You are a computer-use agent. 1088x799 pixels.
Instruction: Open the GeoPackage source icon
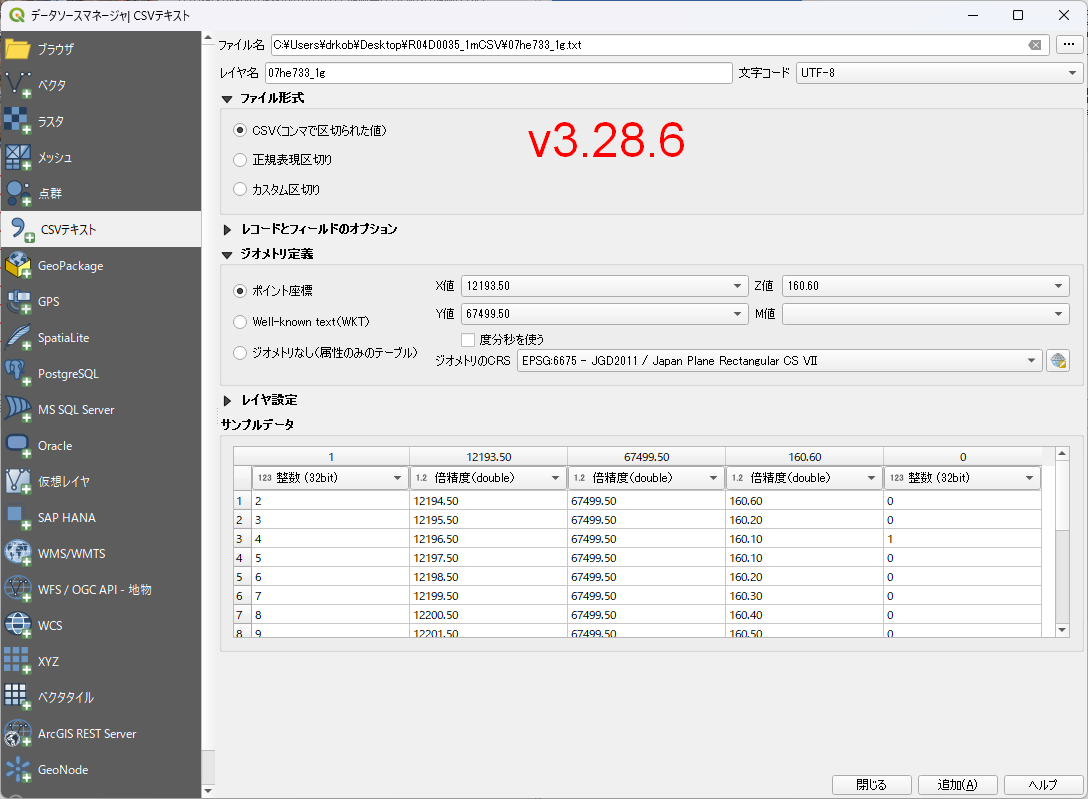pyautogui.click(x=18, y=266)
